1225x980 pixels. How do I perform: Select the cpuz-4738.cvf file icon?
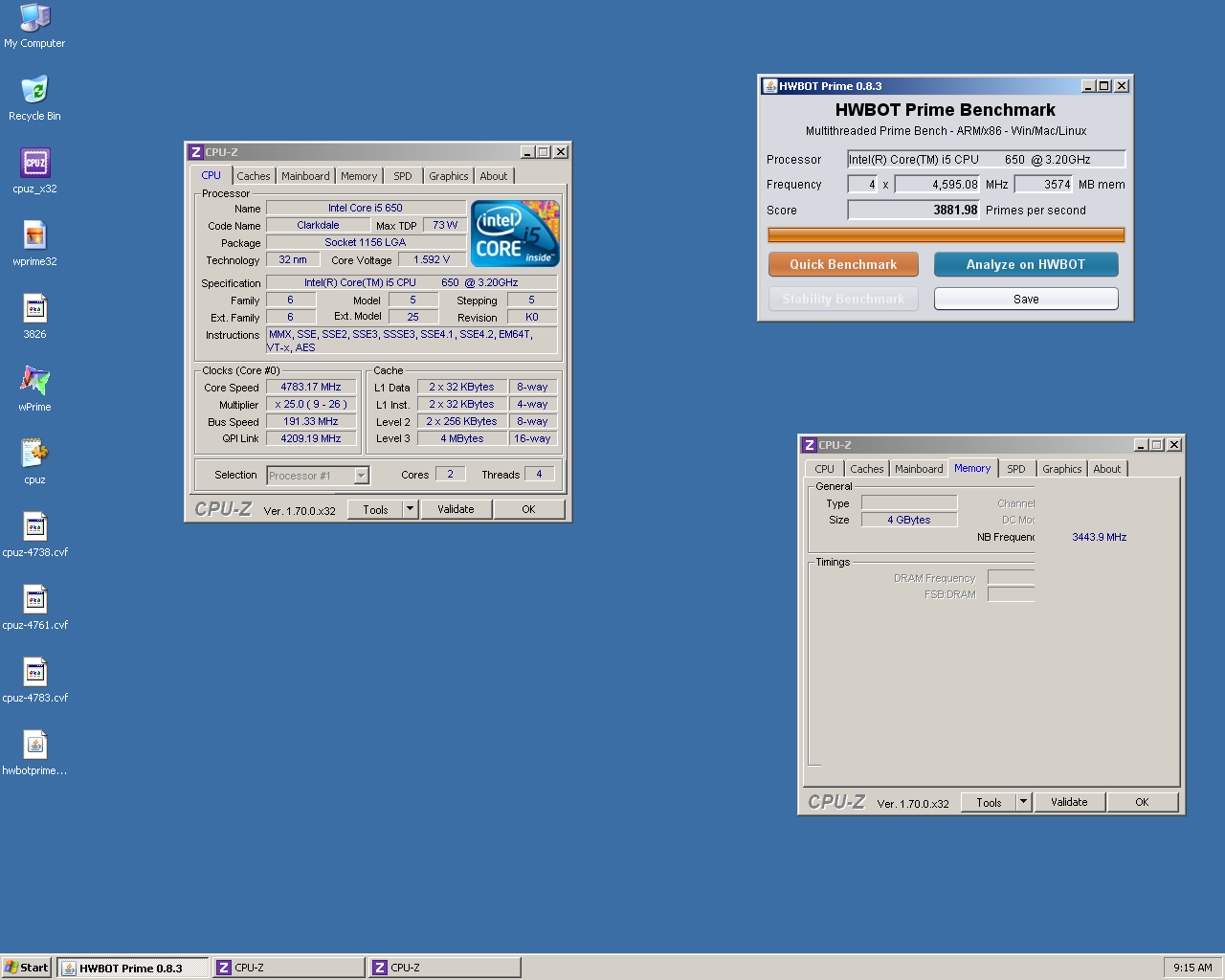(x=34, y=534)
